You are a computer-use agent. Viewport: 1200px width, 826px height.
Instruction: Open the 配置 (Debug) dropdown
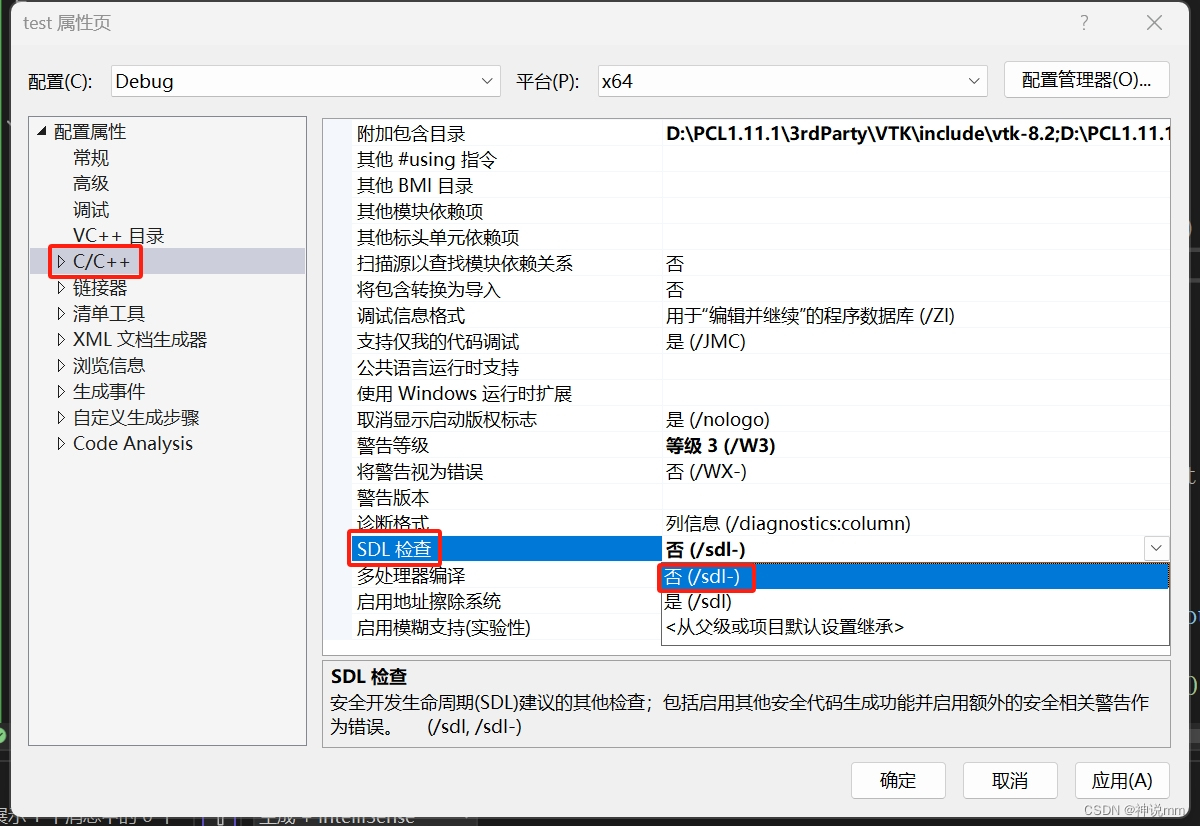(488, 81)
